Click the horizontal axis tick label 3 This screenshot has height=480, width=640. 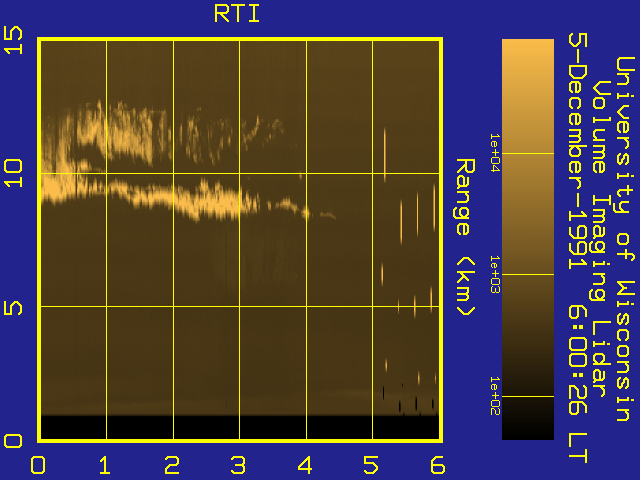tap(238, 465)
